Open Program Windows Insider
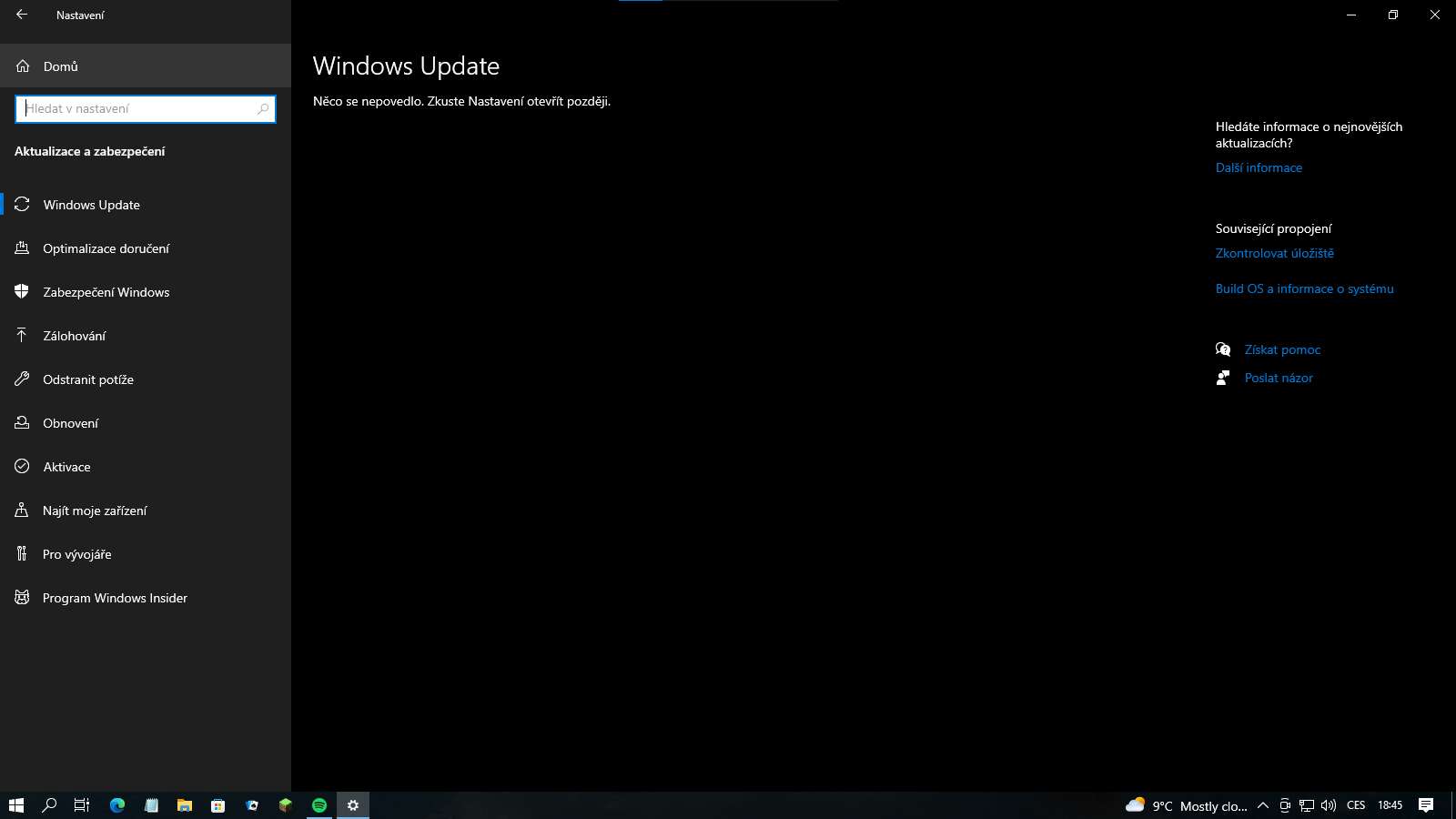 115,598
